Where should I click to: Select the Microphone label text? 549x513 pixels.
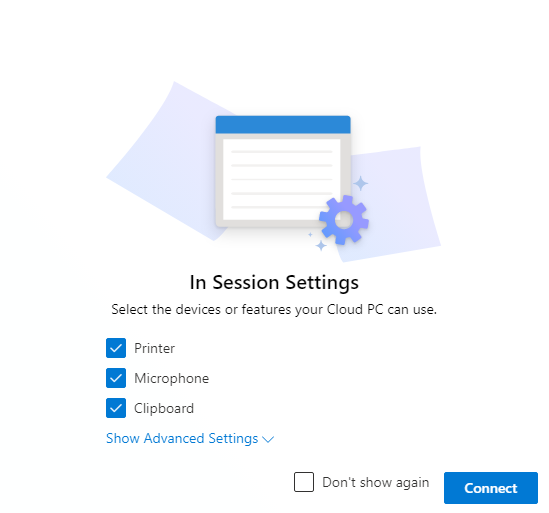pyautogui.click(x=172, y=378)
